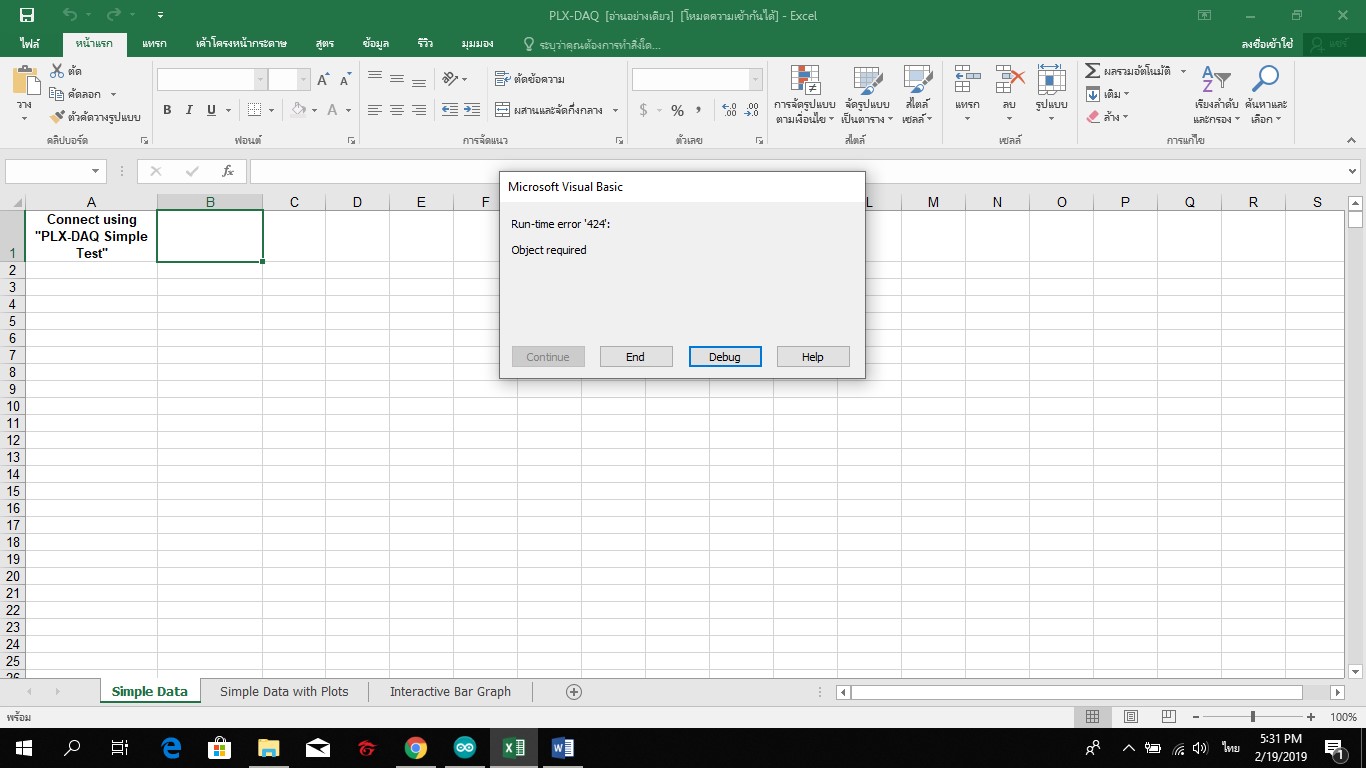Click the Format Painter brush icon

[57, 117]
